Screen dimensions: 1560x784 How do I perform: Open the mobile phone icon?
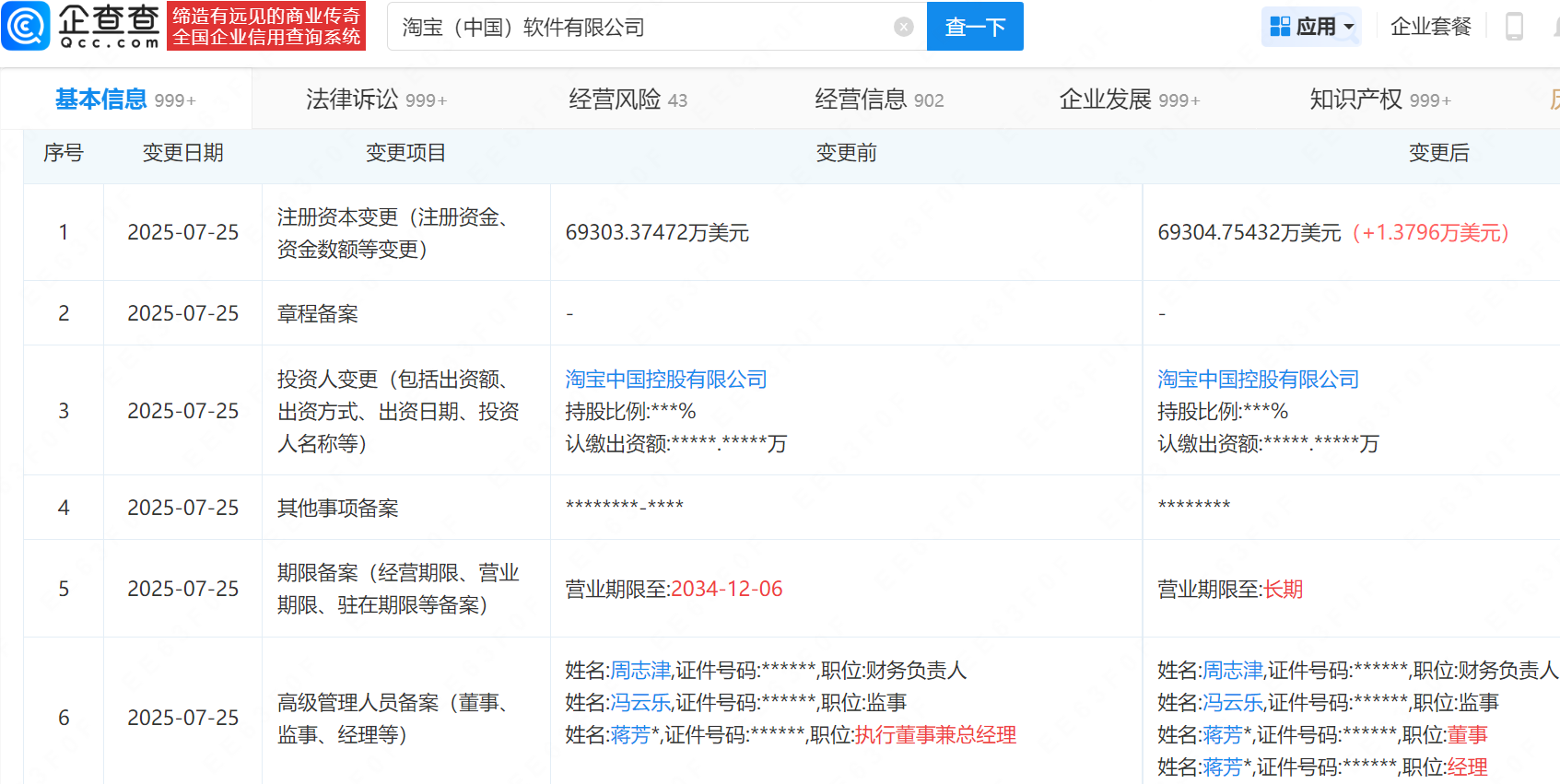click(x=1514, y=26)
